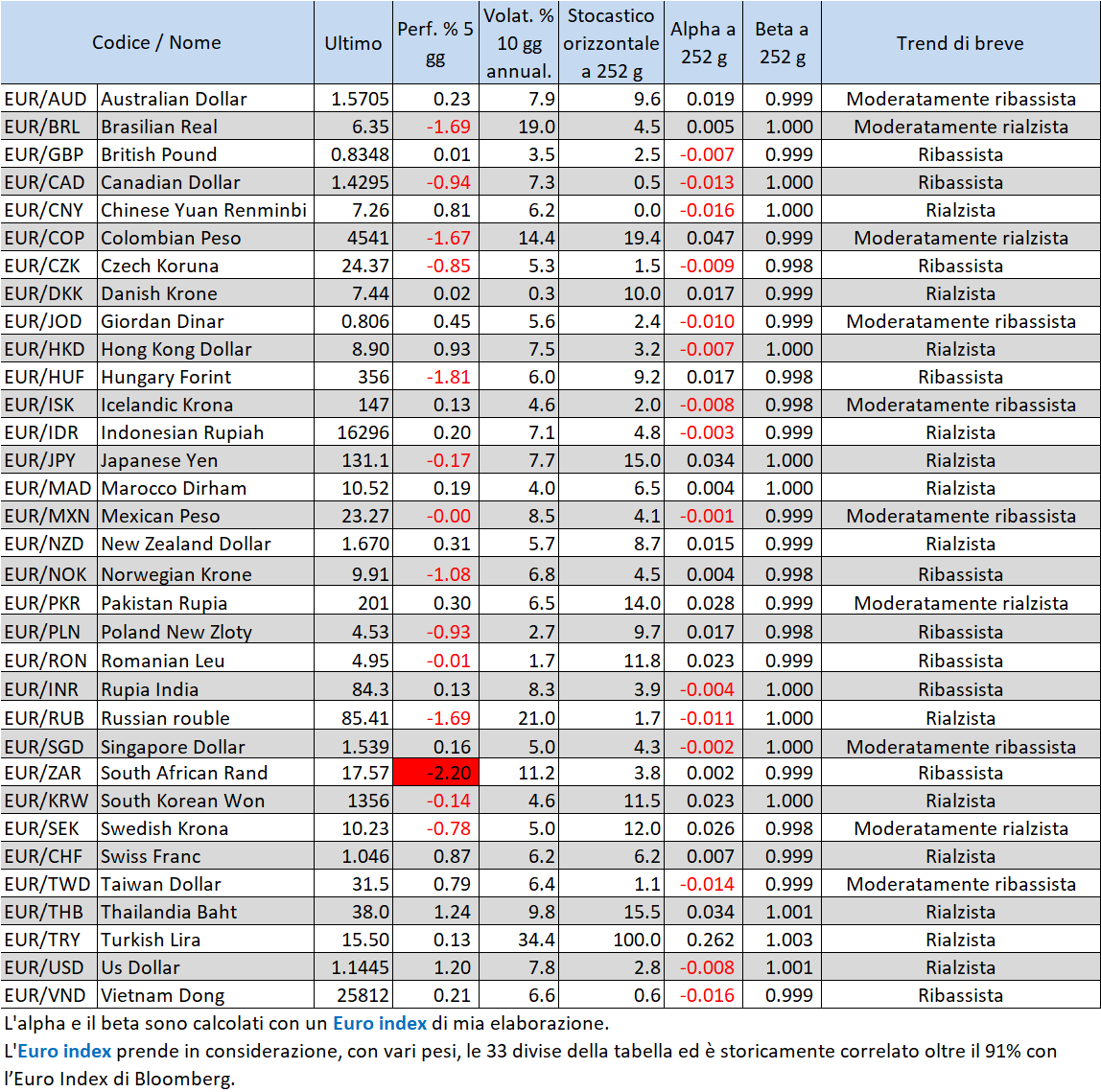Click the EUR/GBP last value 0.8348

click(x=353, y=153)
